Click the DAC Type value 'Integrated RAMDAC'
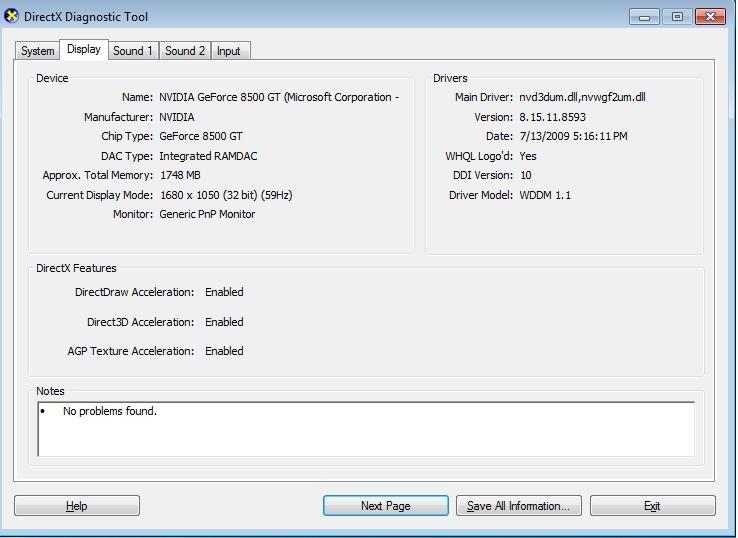Image resolution: width=738 pixels, height=538 pixels. pyautogui.click(x=208, y=156)
